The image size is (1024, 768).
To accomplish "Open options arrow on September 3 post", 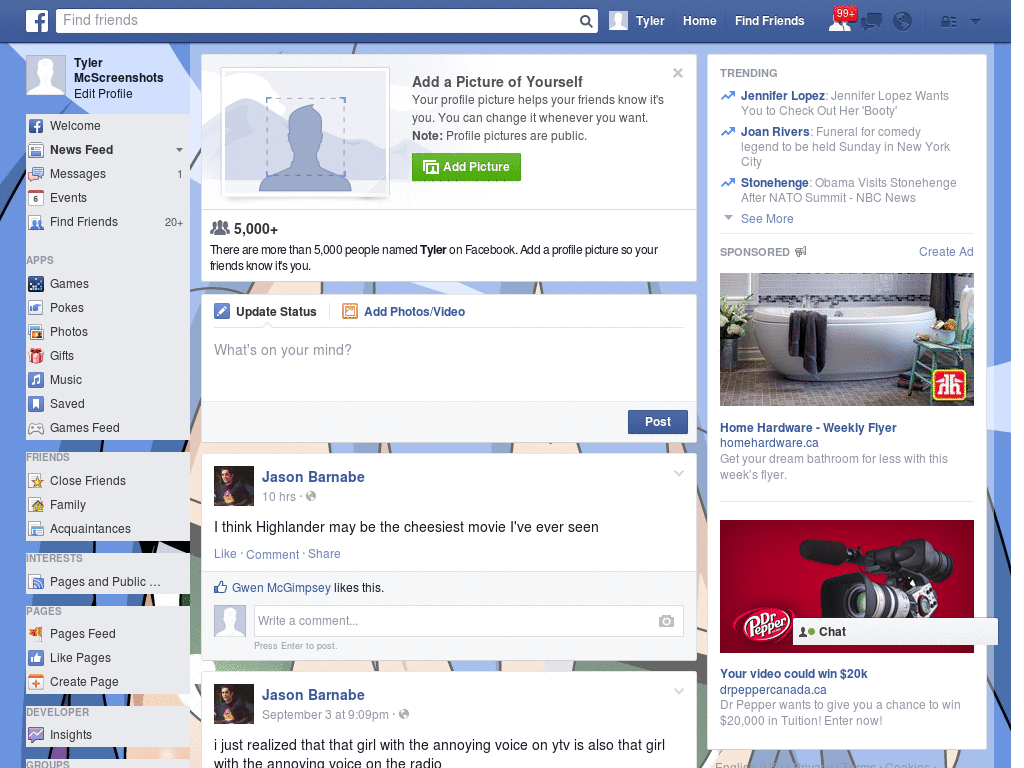I will click(x=679, y=691).
